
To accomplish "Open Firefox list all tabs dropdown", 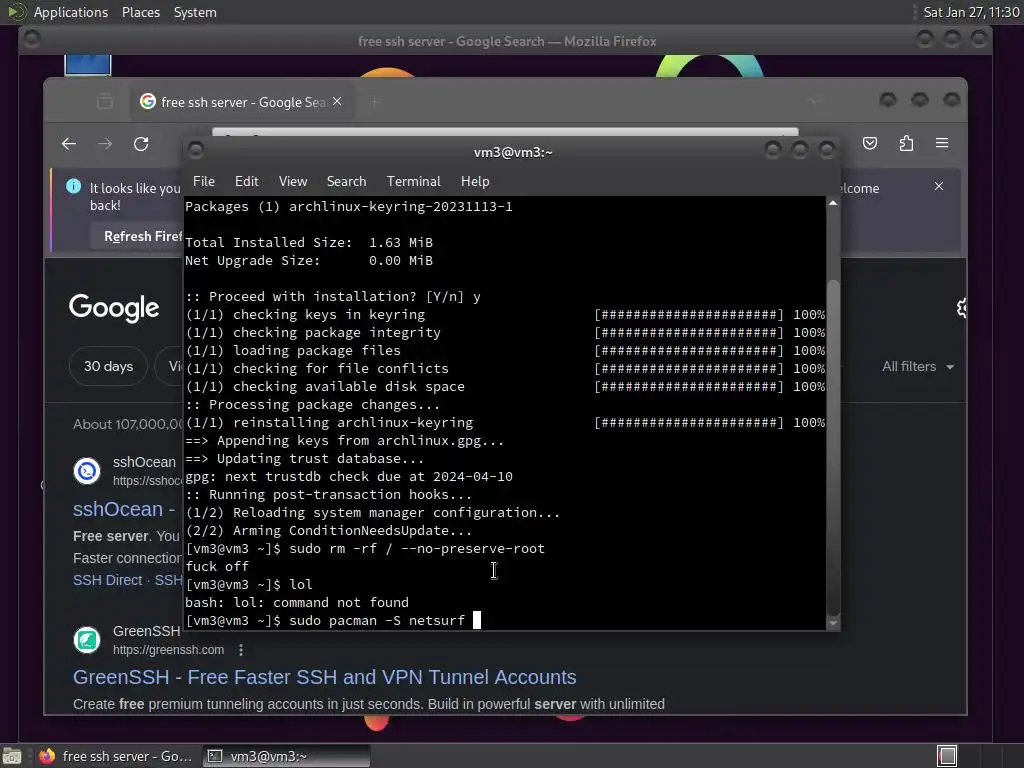I will (814, 102).
